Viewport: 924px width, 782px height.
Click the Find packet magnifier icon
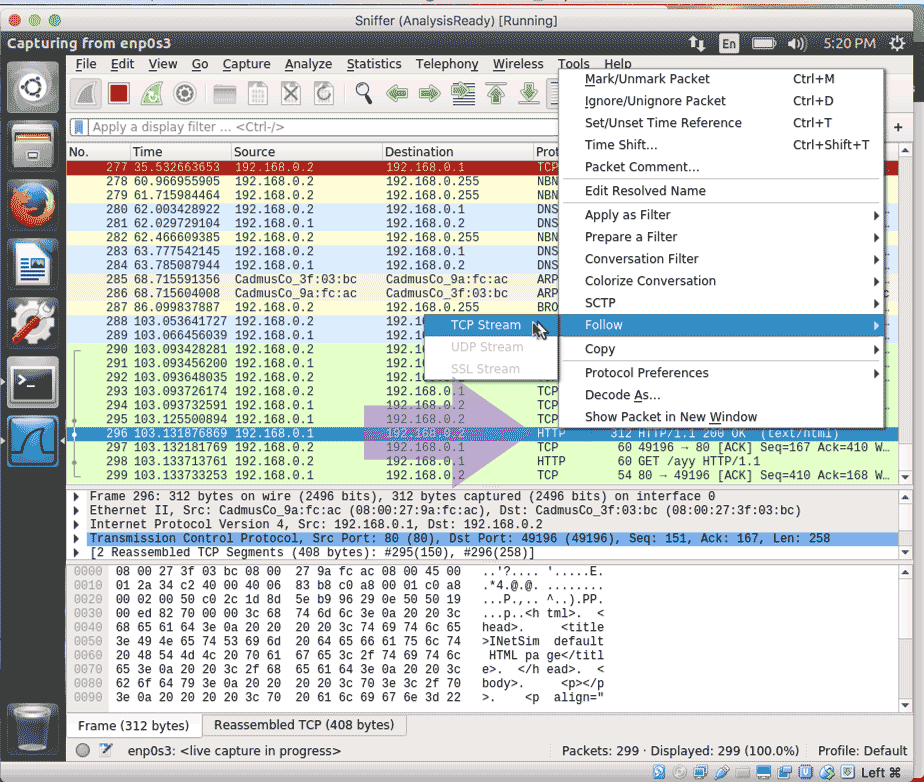click(364, 94)
